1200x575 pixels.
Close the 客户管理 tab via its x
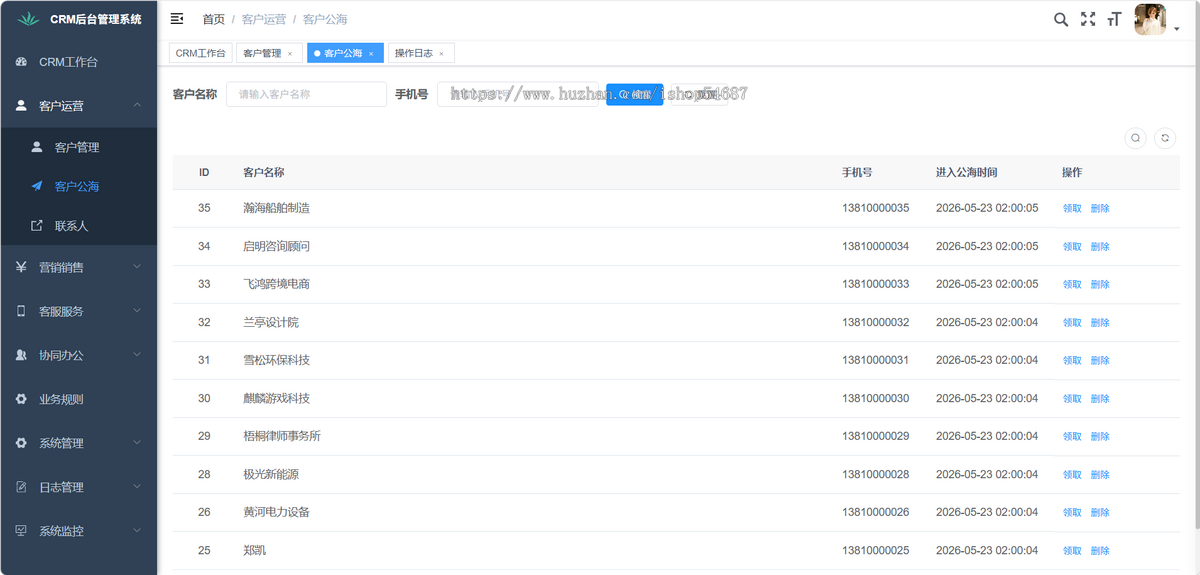290,54
